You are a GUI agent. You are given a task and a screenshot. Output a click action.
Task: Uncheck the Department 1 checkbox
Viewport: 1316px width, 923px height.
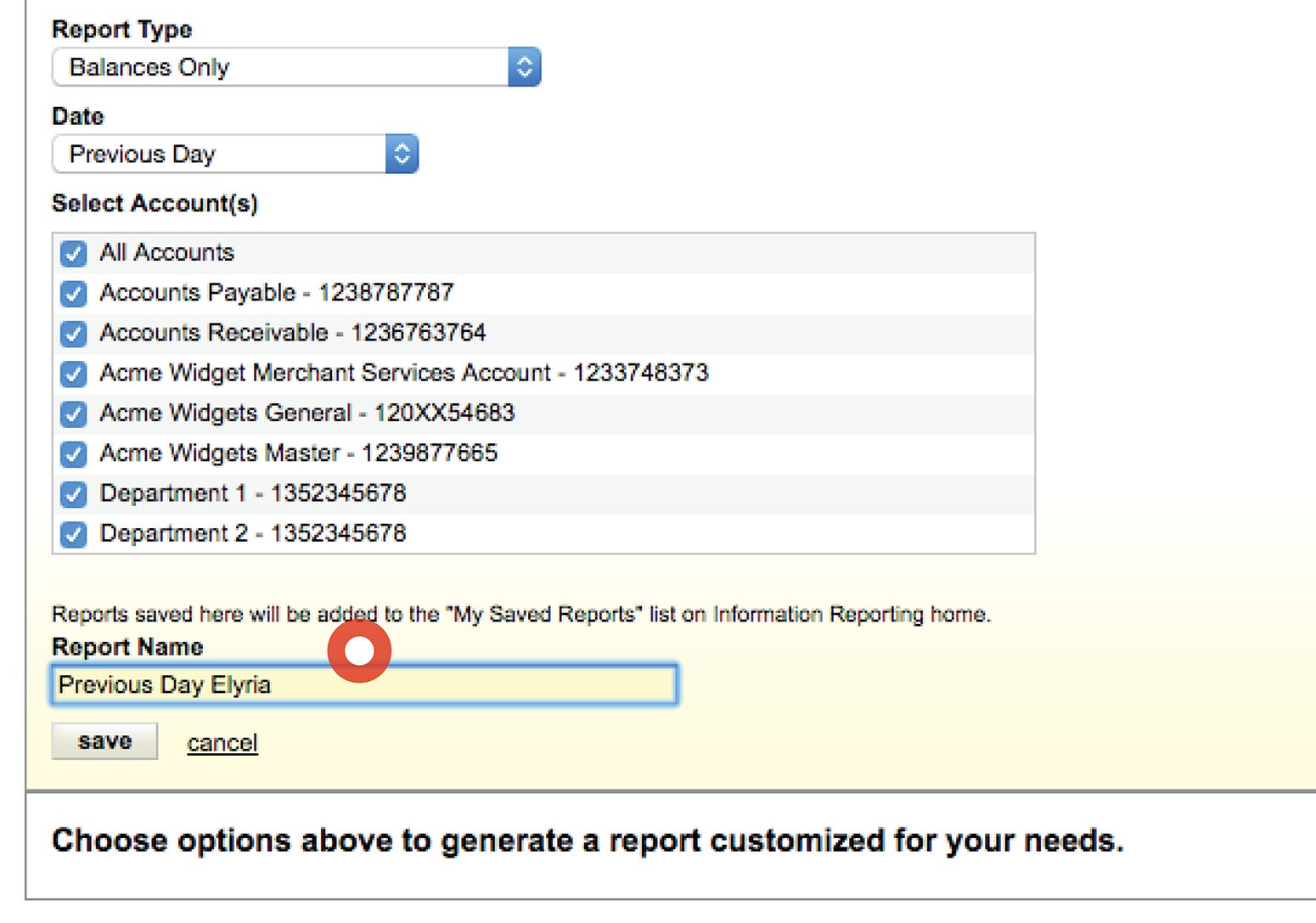tap(74, 494)
